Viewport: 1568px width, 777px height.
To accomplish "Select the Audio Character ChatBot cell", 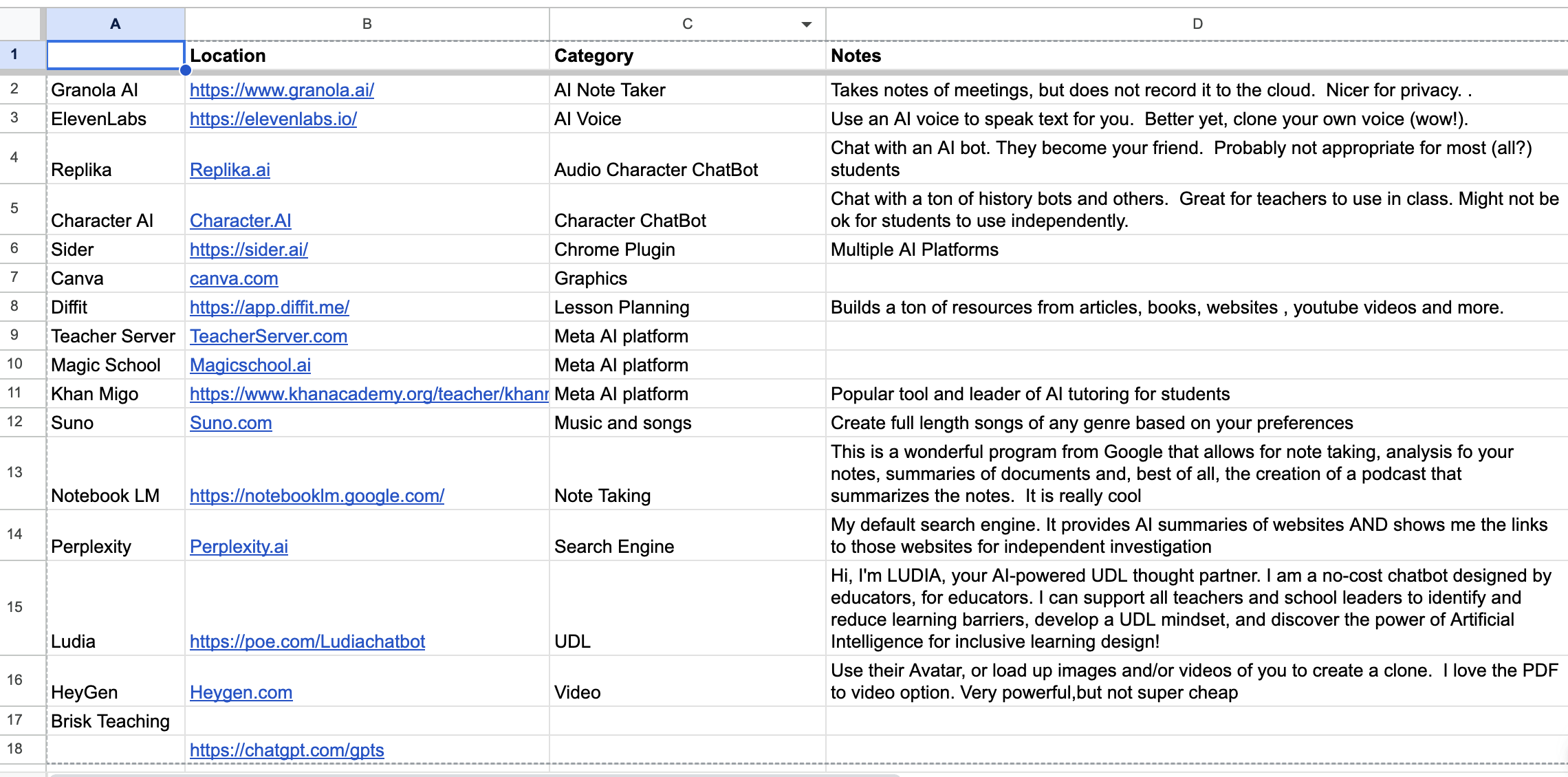I will pyautogui.click(x=687, y=159).
